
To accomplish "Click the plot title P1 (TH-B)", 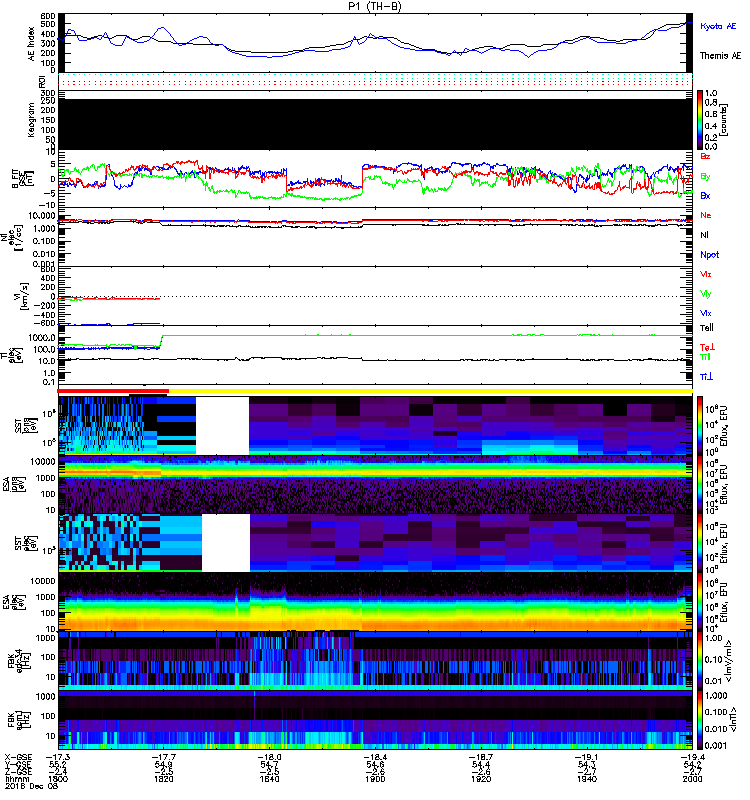I will [x=374, y=6].
